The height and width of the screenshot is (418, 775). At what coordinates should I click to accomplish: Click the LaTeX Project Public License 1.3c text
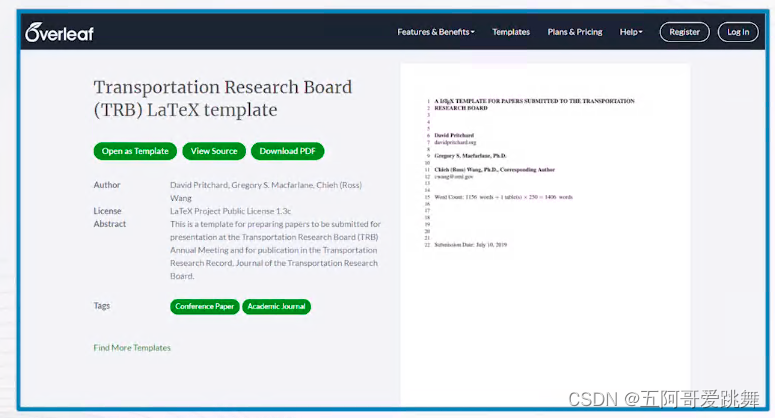tap(230, 211)
